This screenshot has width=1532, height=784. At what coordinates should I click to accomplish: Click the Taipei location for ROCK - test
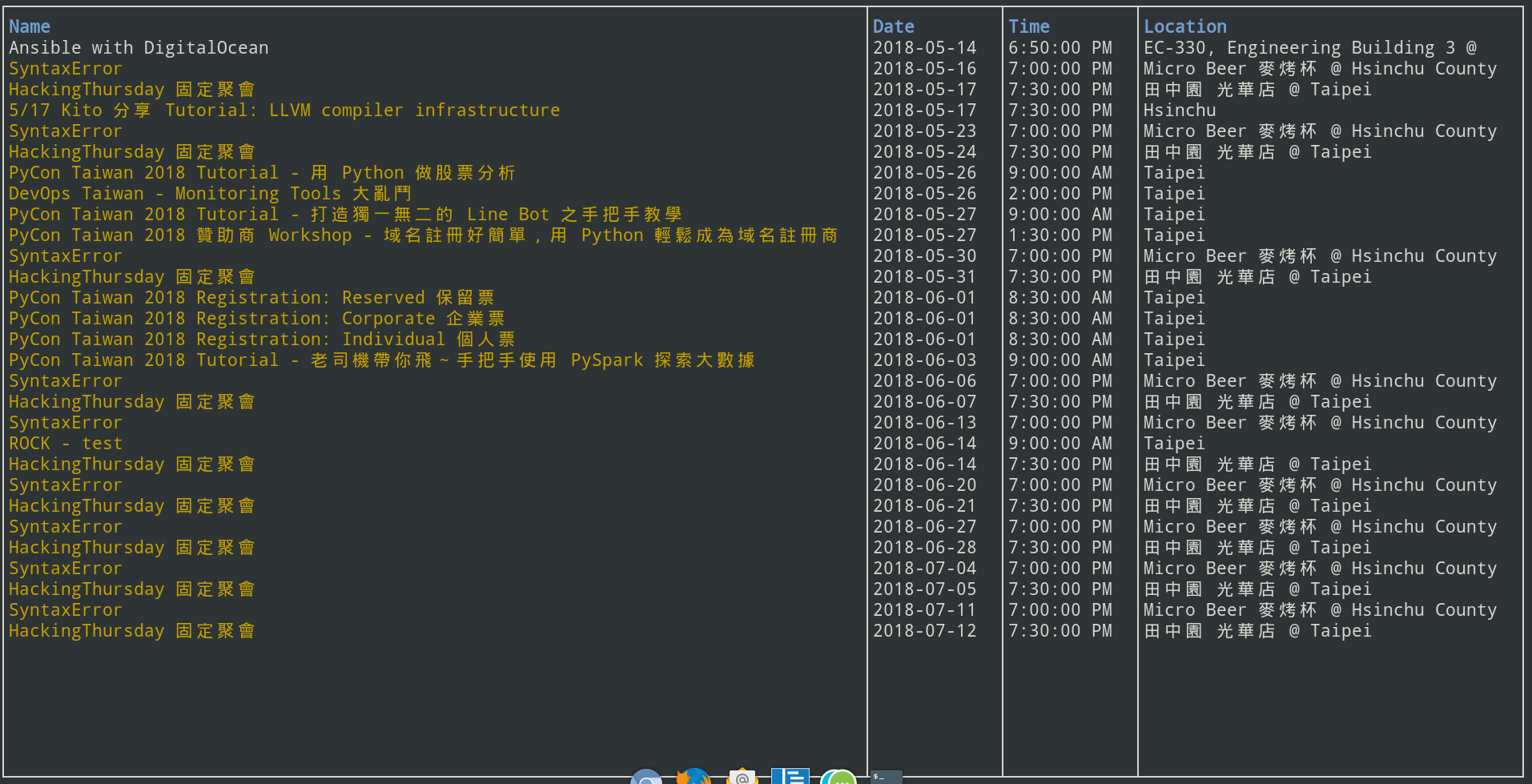pos(1174,444)
